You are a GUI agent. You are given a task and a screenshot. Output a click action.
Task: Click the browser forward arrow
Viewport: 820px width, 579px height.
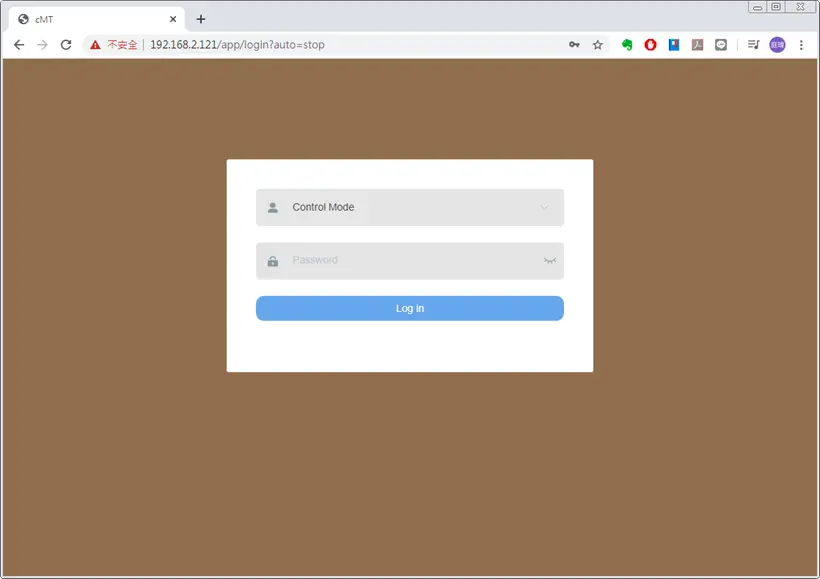(x=42, y=45)
